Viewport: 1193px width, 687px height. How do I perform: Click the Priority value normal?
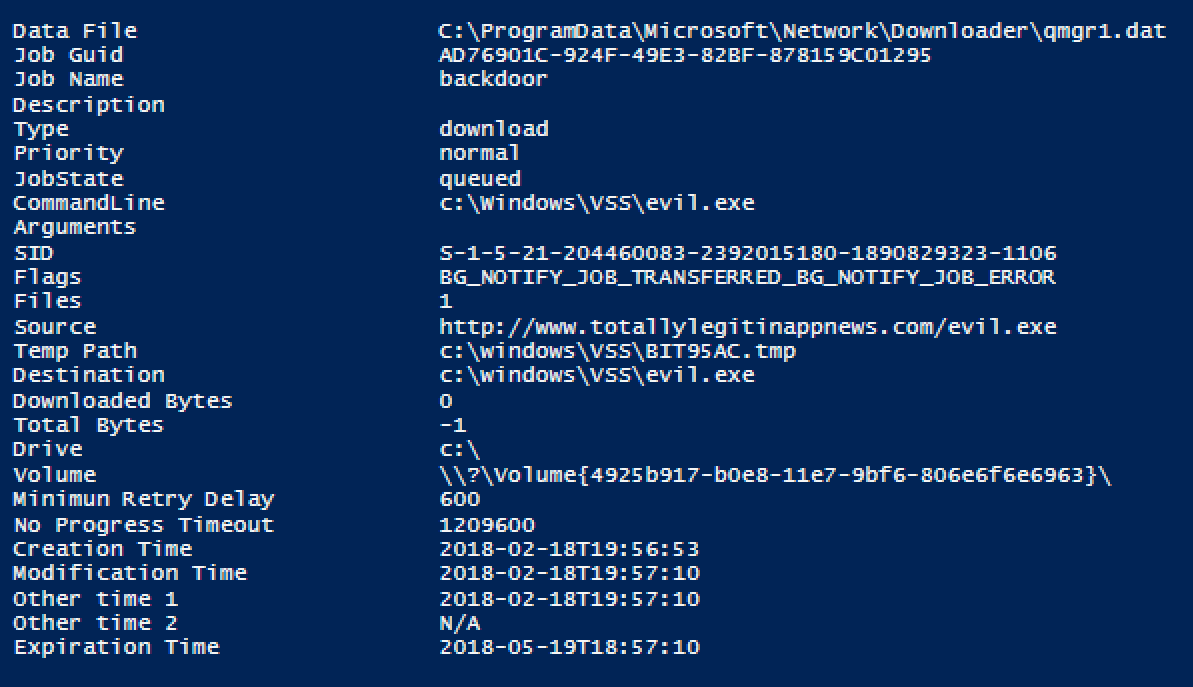point(479,153)
